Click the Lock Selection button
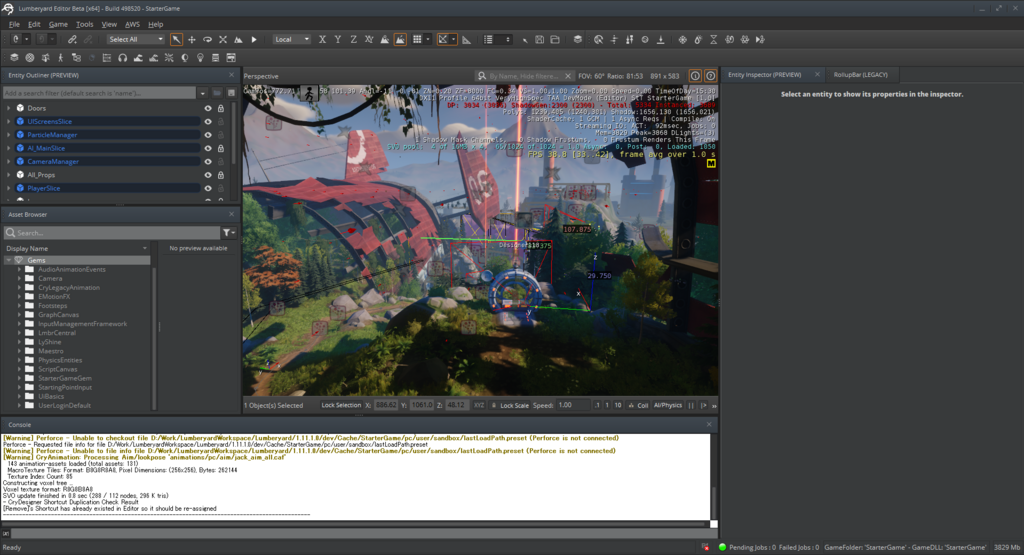This screenshot has width=1024, height=555. point(341,405)
